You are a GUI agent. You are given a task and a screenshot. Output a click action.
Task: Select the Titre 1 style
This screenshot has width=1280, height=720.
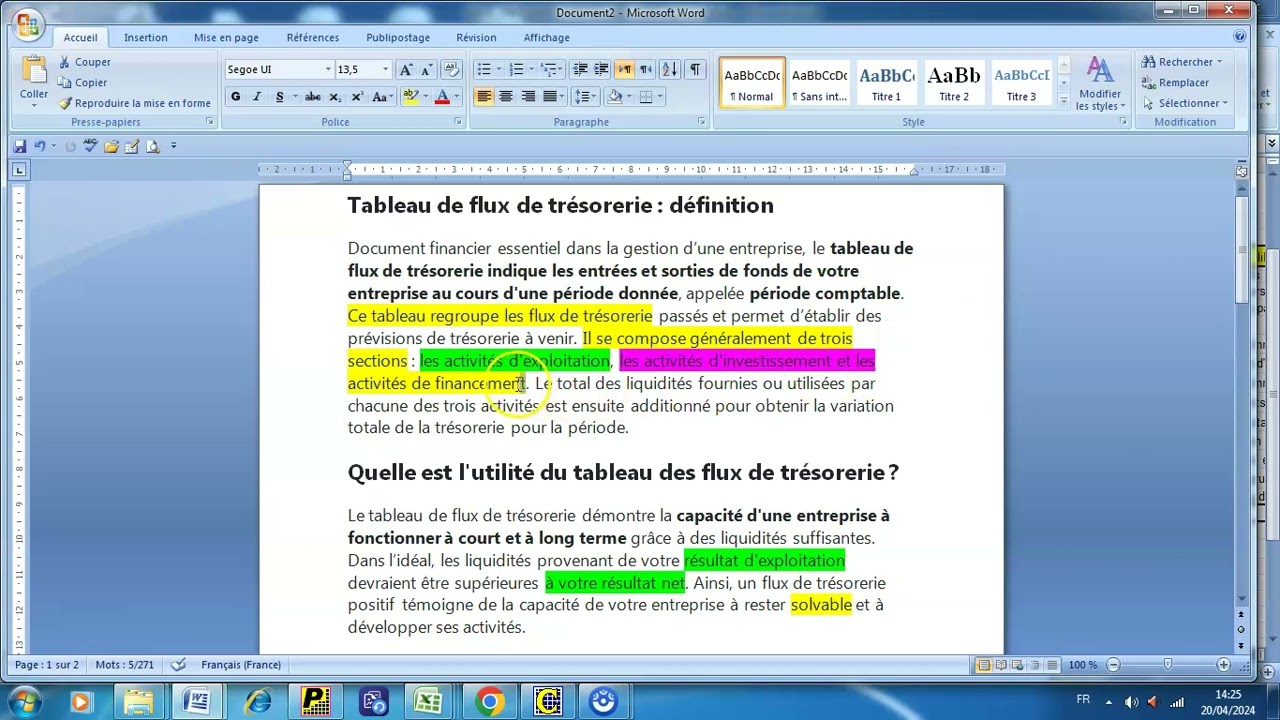[886, 83]
